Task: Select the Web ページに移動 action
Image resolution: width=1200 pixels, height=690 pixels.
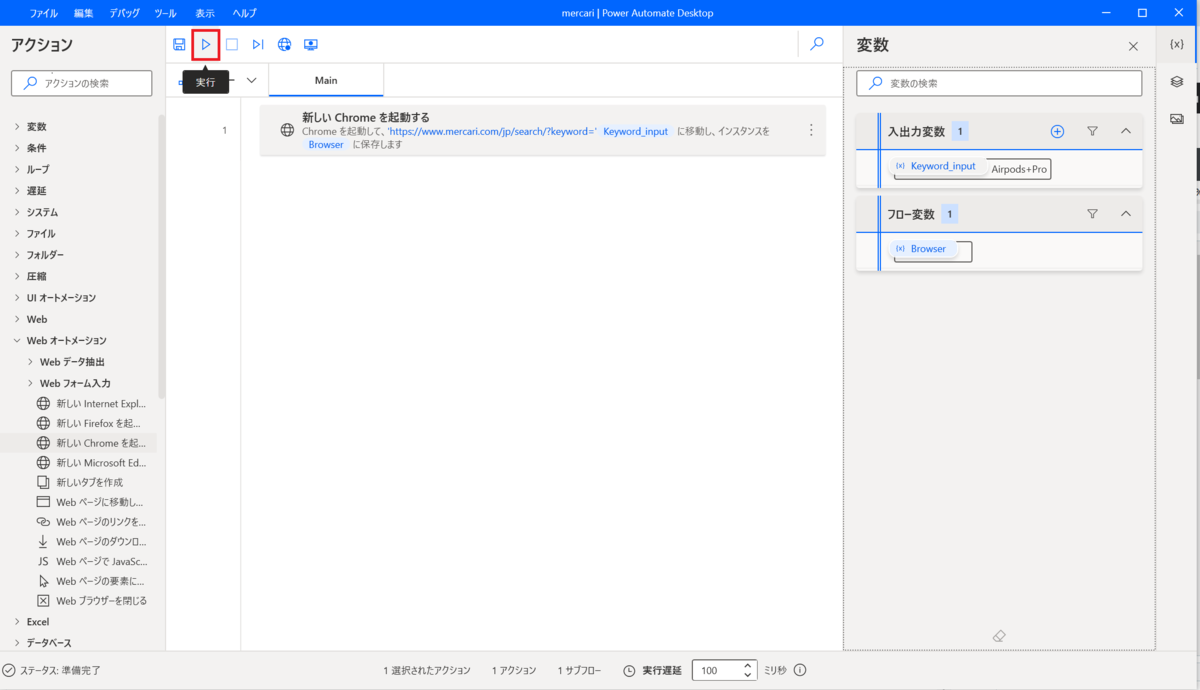Action: (90, 502)
